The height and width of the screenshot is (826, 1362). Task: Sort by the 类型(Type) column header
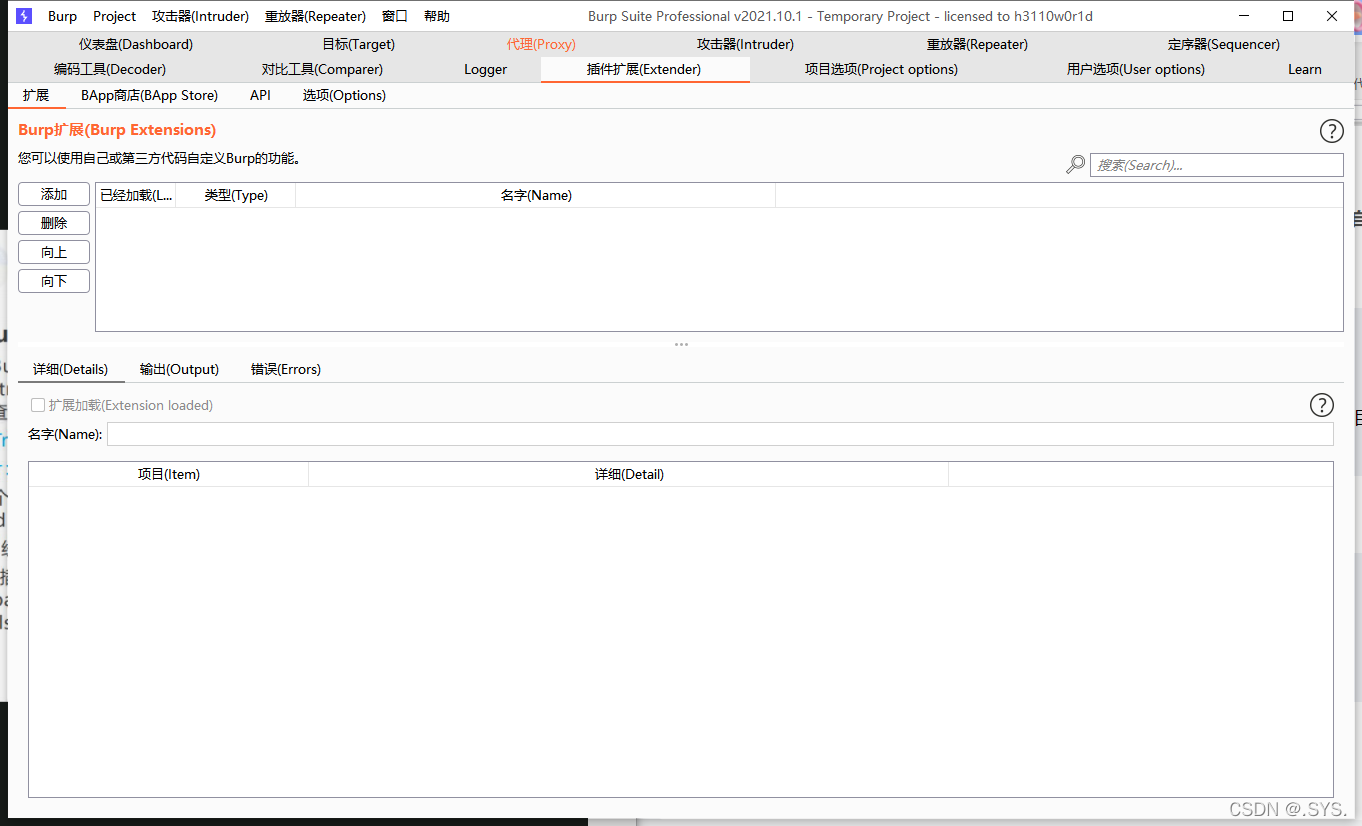236,195
